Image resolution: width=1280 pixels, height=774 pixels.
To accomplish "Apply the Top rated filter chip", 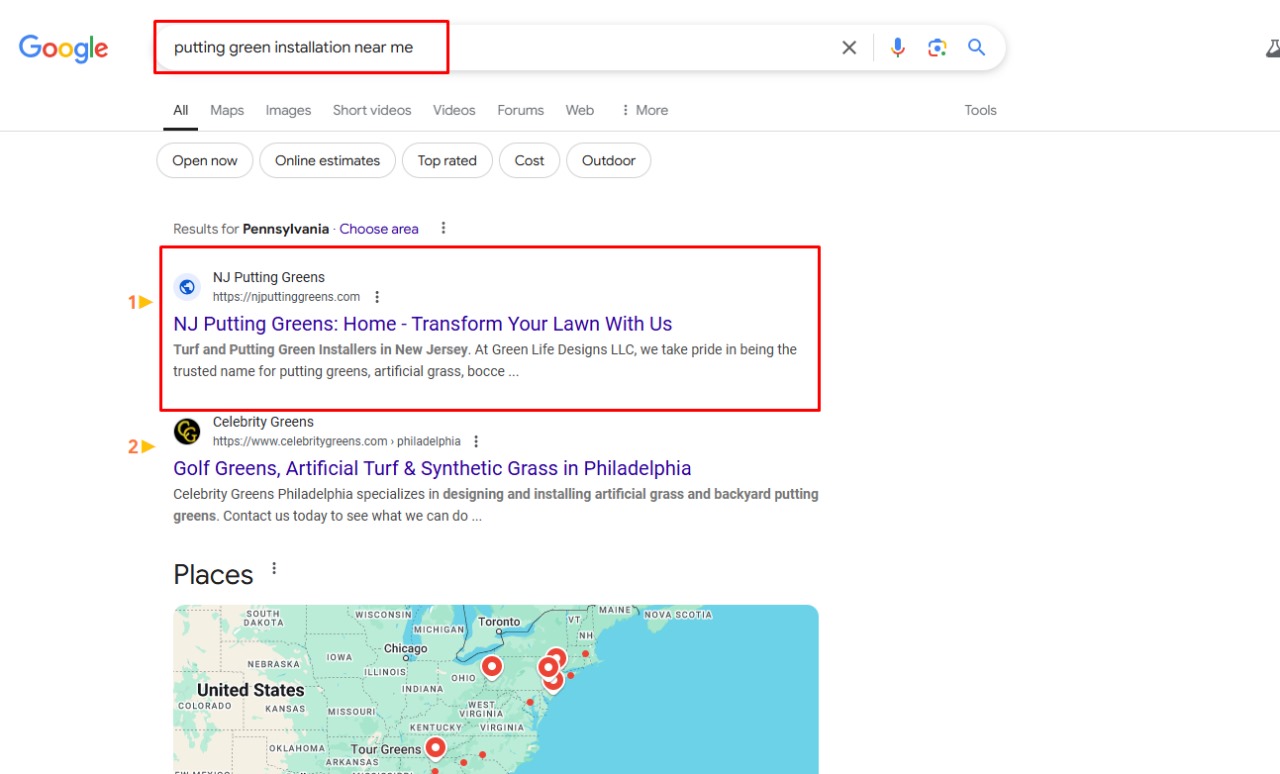I will point(447,160).
